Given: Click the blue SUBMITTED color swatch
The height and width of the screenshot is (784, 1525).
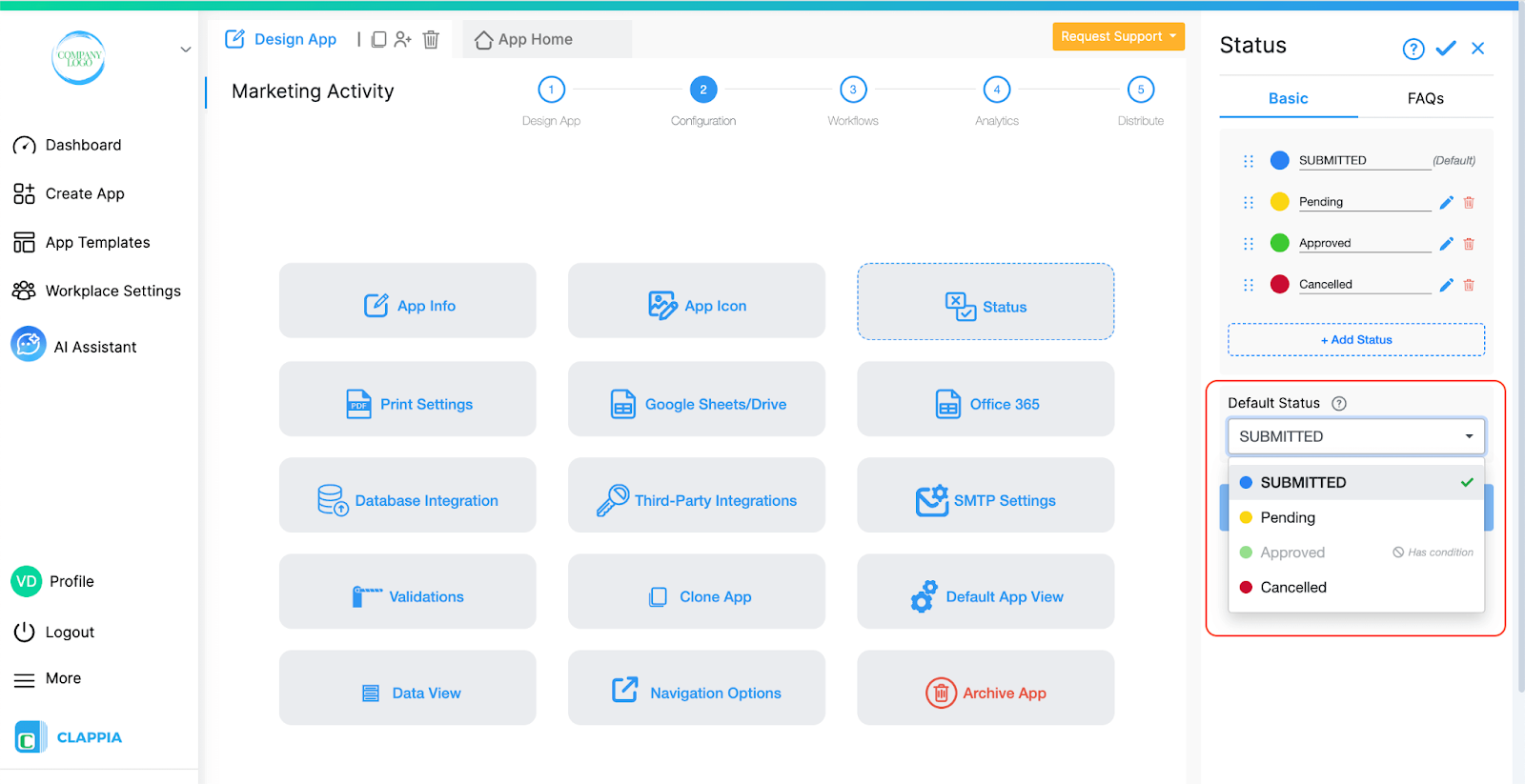Looking at the screenshot, I should (x=1280, y=160).
